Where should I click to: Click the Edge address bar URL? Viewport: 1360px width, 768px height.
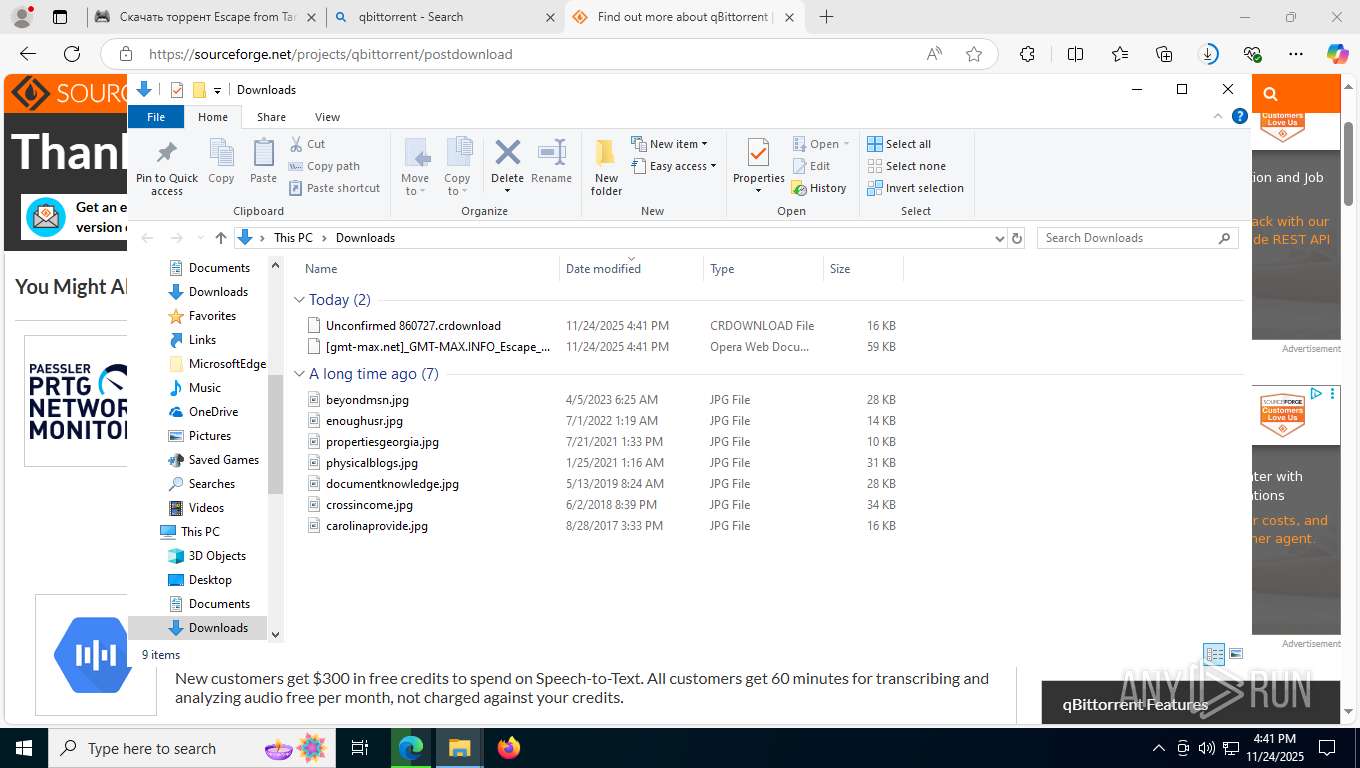click(331, 54)
